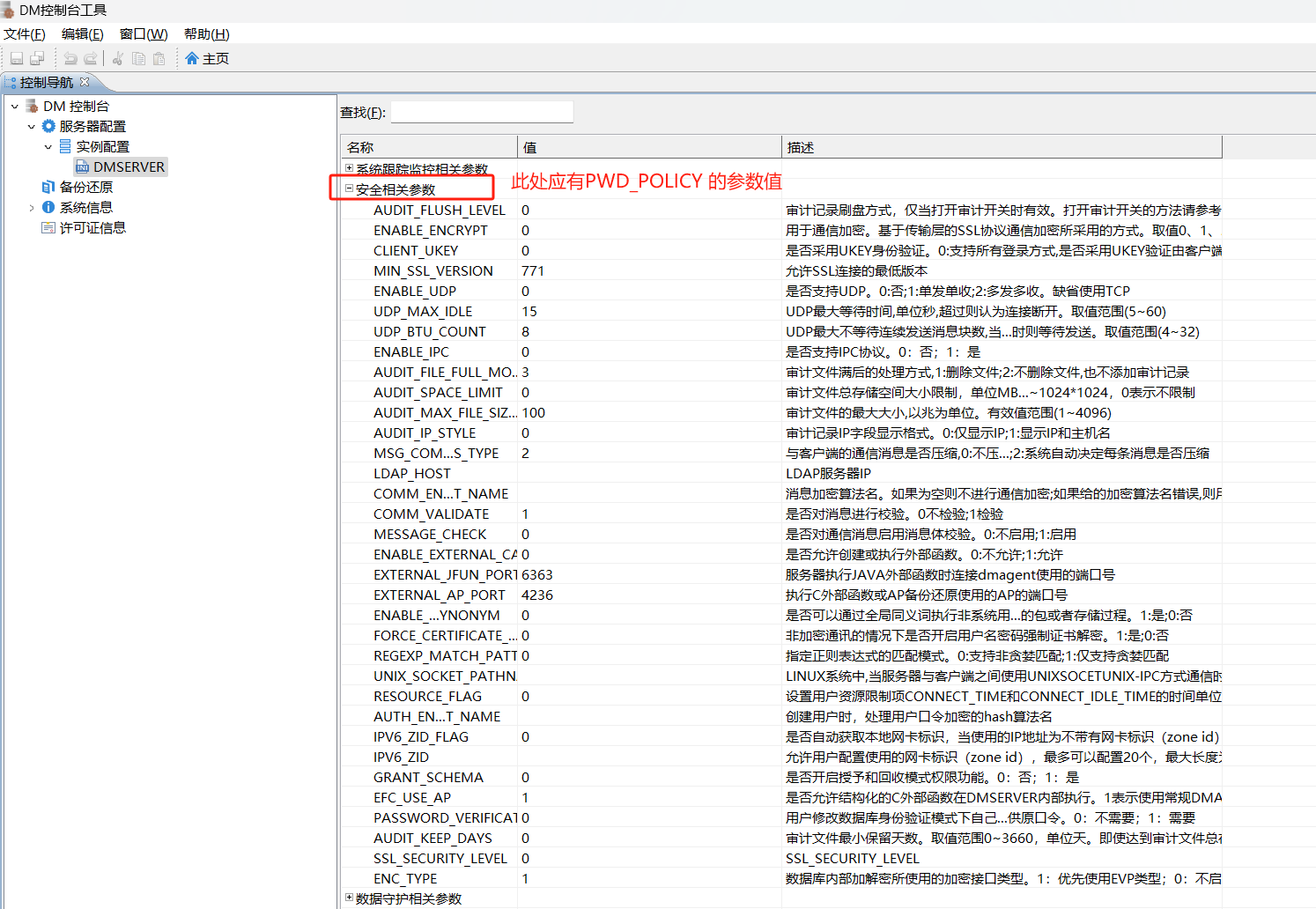Image resolution: width=1316 pixels, height=909 pixels.
Task: Open 许可证信息 in the navigation tree
Action: (92, 228)
